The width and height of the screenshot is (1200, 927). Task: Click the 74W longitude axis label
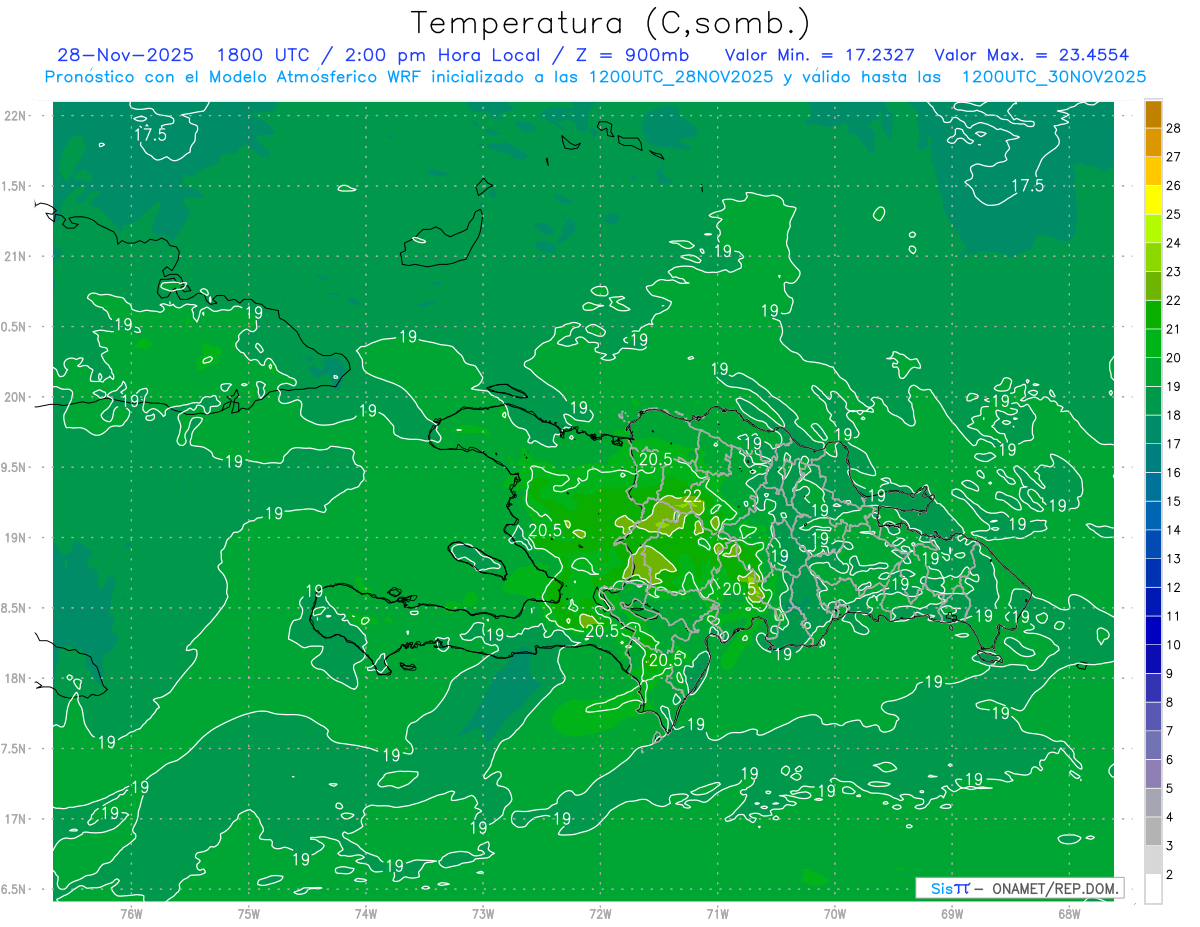pos(366,913)
